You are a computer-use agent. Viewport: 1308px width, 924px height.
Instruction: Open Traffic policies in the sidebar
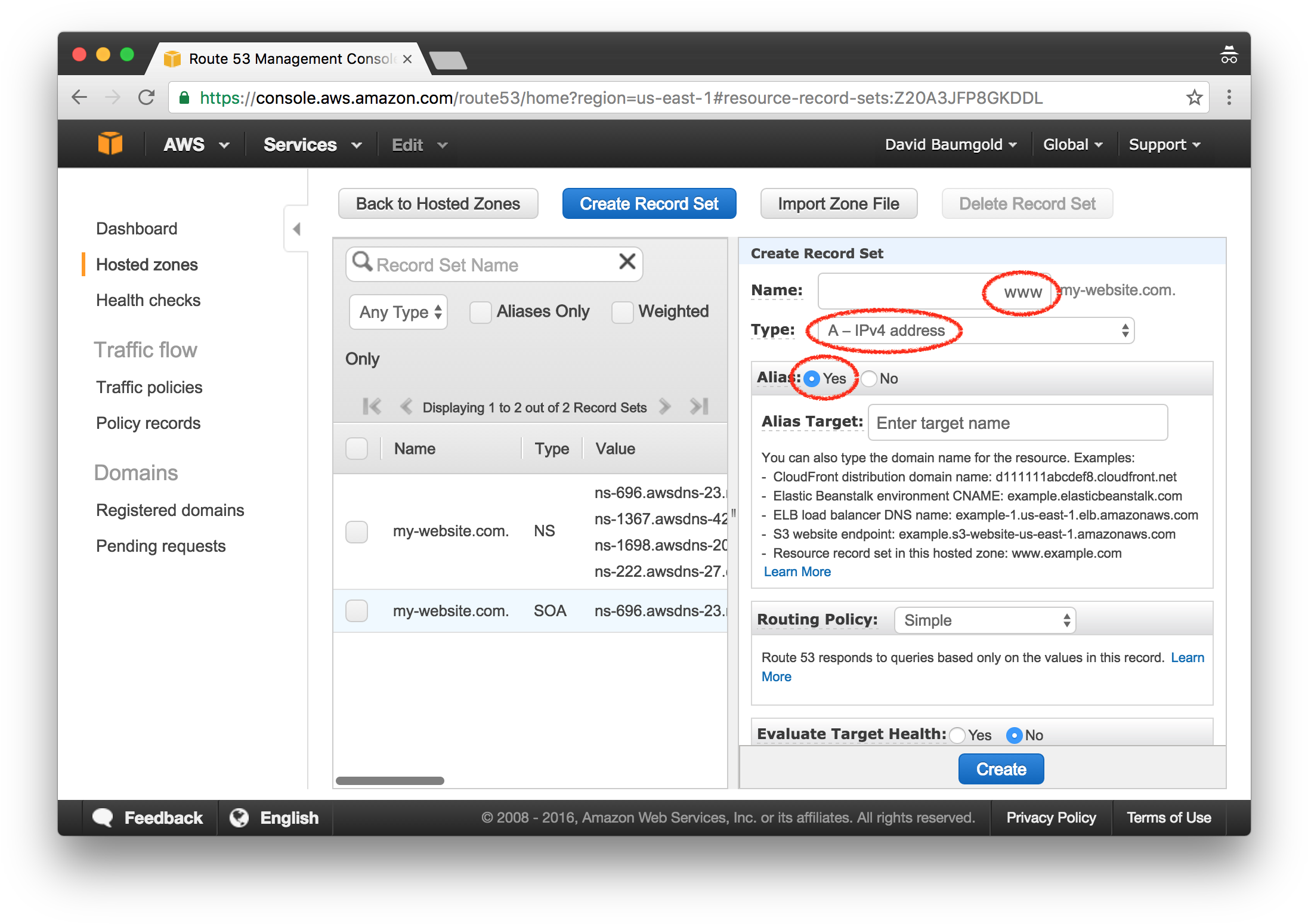click(149, 387)
